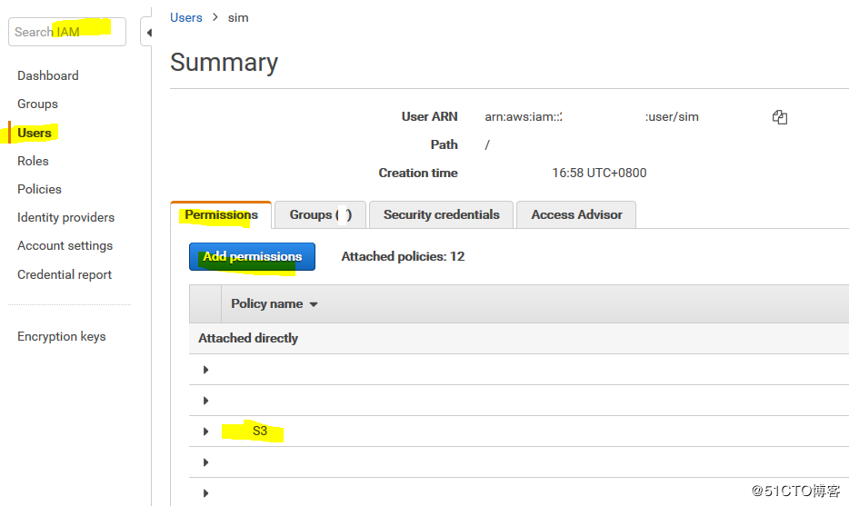Expand the first attached policy row
849x506 pixels.
[x=206, y=370]
